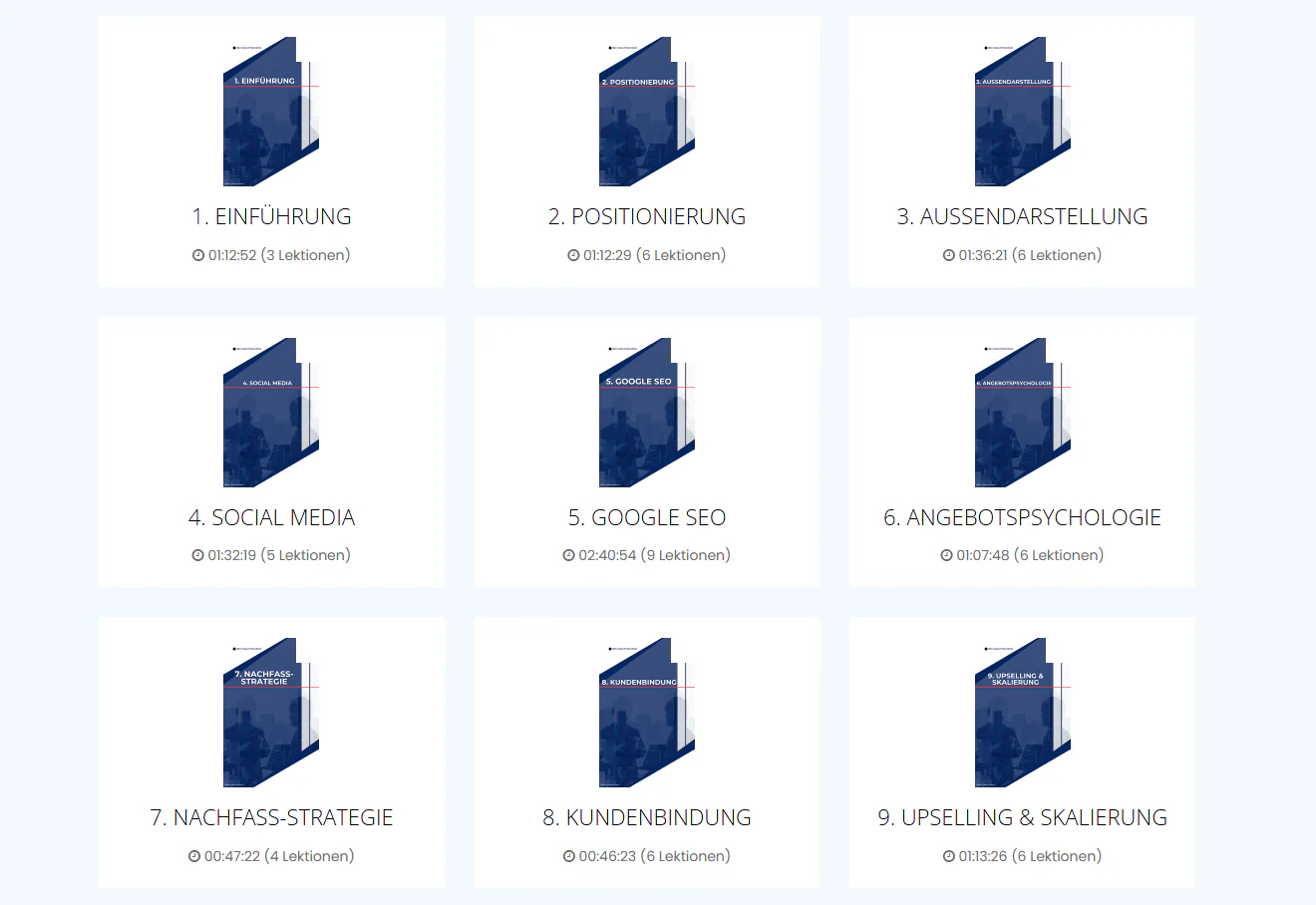Open the 9. UPSELLING & SKALIERUNG title
This screenshot has height=905, width=1316.
click(1022, 817)
